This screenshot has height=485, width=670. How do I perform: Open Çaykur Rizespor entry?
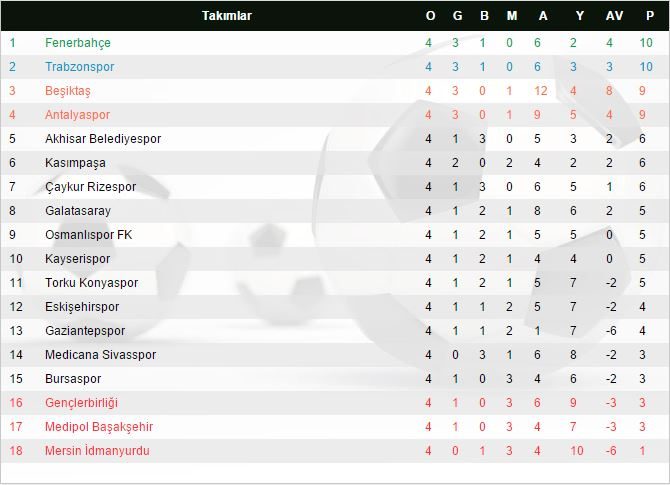(x=90, y=187)
